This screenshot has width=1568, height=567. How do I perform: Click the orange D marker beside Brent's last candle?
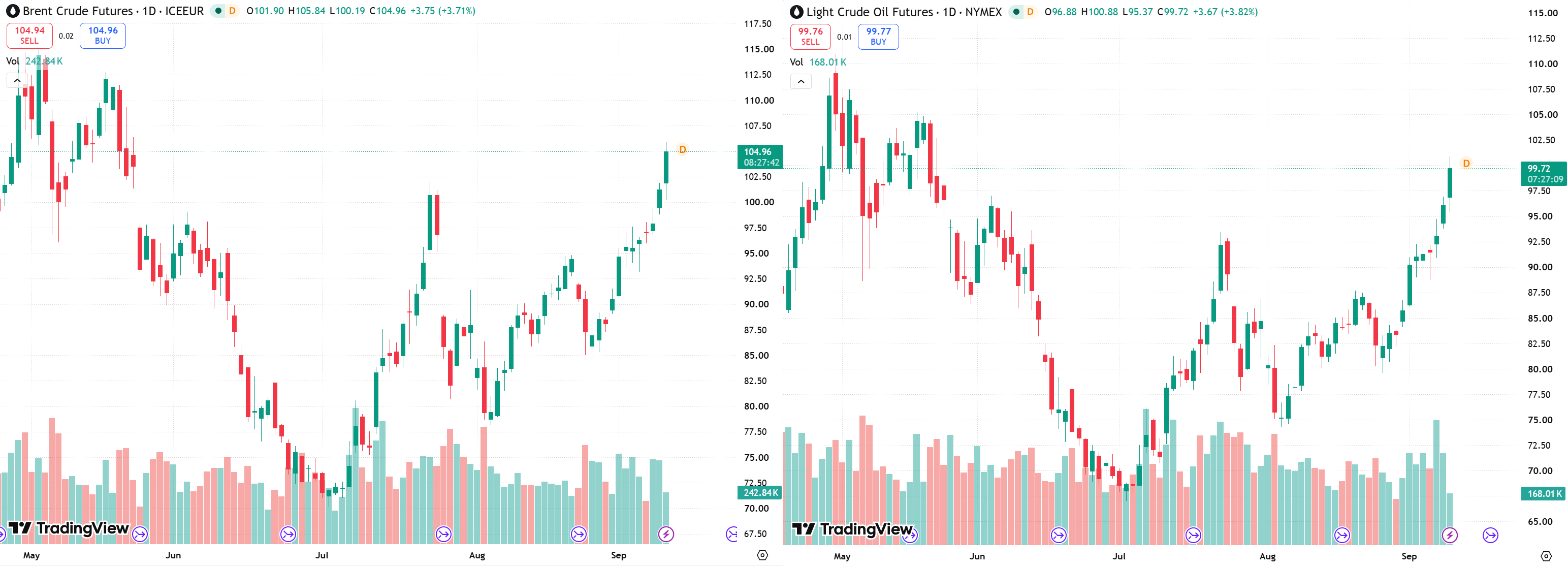click(x=682, y=150)
